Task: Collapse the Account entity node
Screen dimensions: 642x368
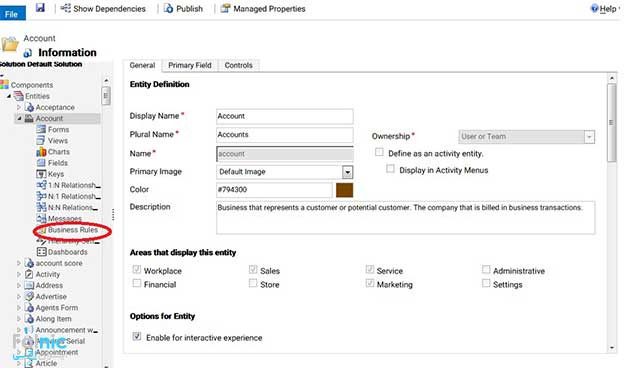Action: click(x=19, y=118)
